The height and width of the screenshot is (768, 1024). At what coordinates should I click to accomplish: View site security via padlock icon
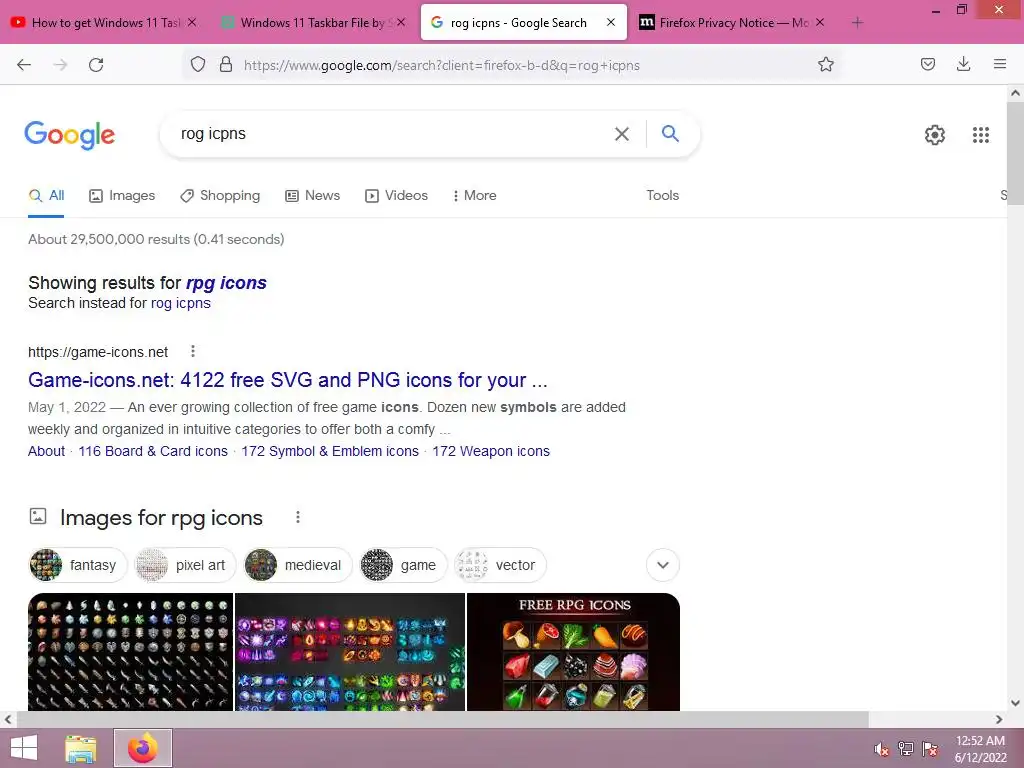[x=226, y=65]
